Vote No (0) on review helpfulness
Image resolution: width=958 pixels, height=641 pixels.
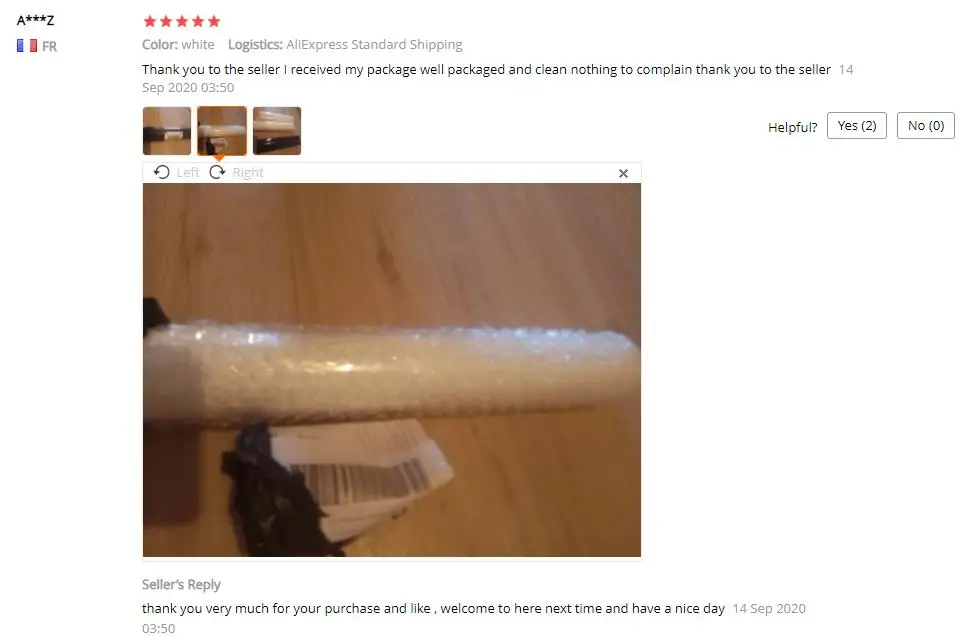926,126
